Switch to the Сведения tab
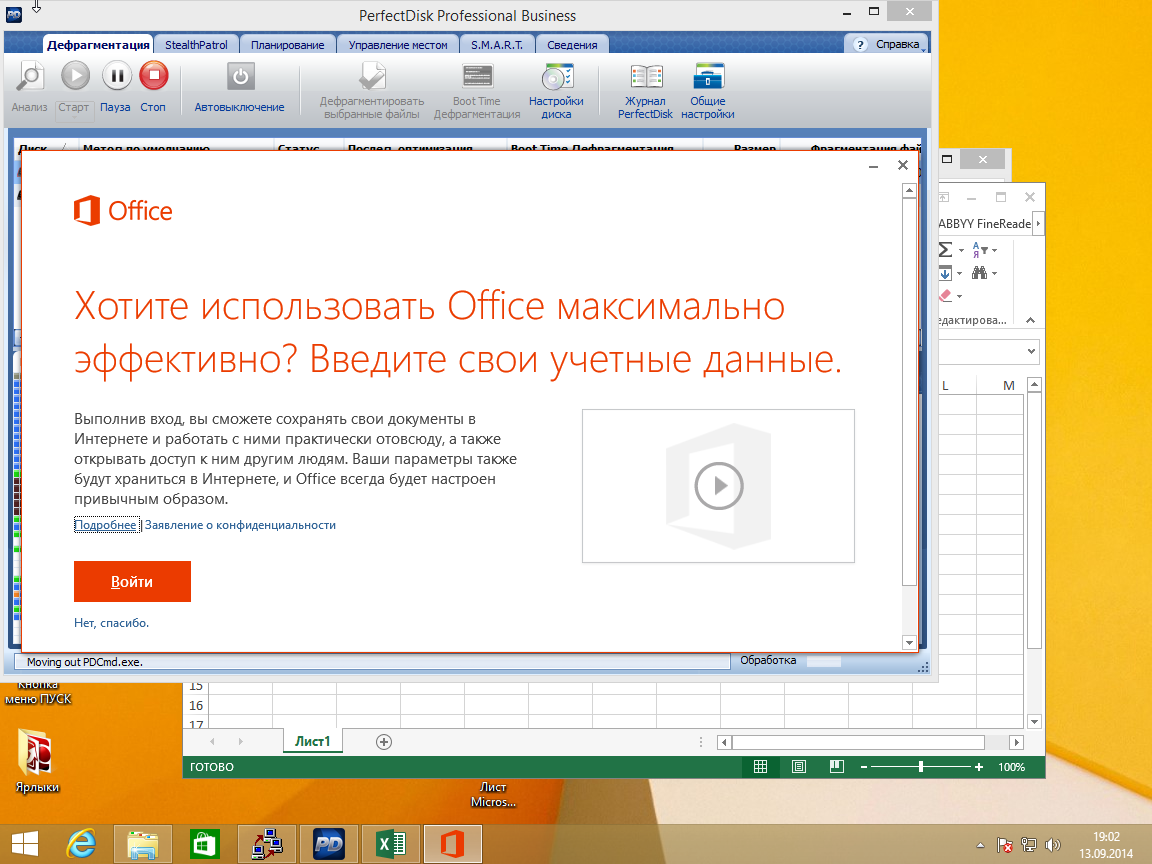This screenshot has width=1152, height=864. (572, 45)
